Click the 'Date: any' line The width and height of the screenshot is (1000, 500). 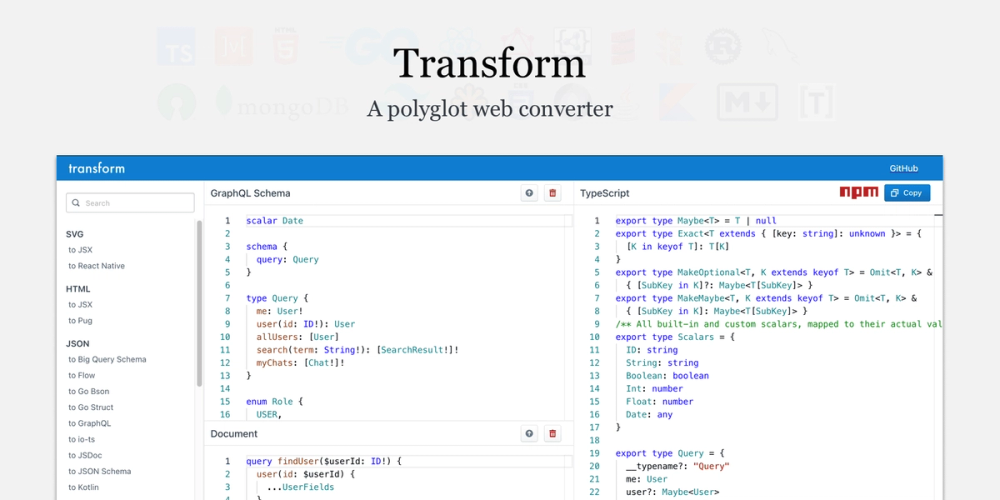point(649,415)
